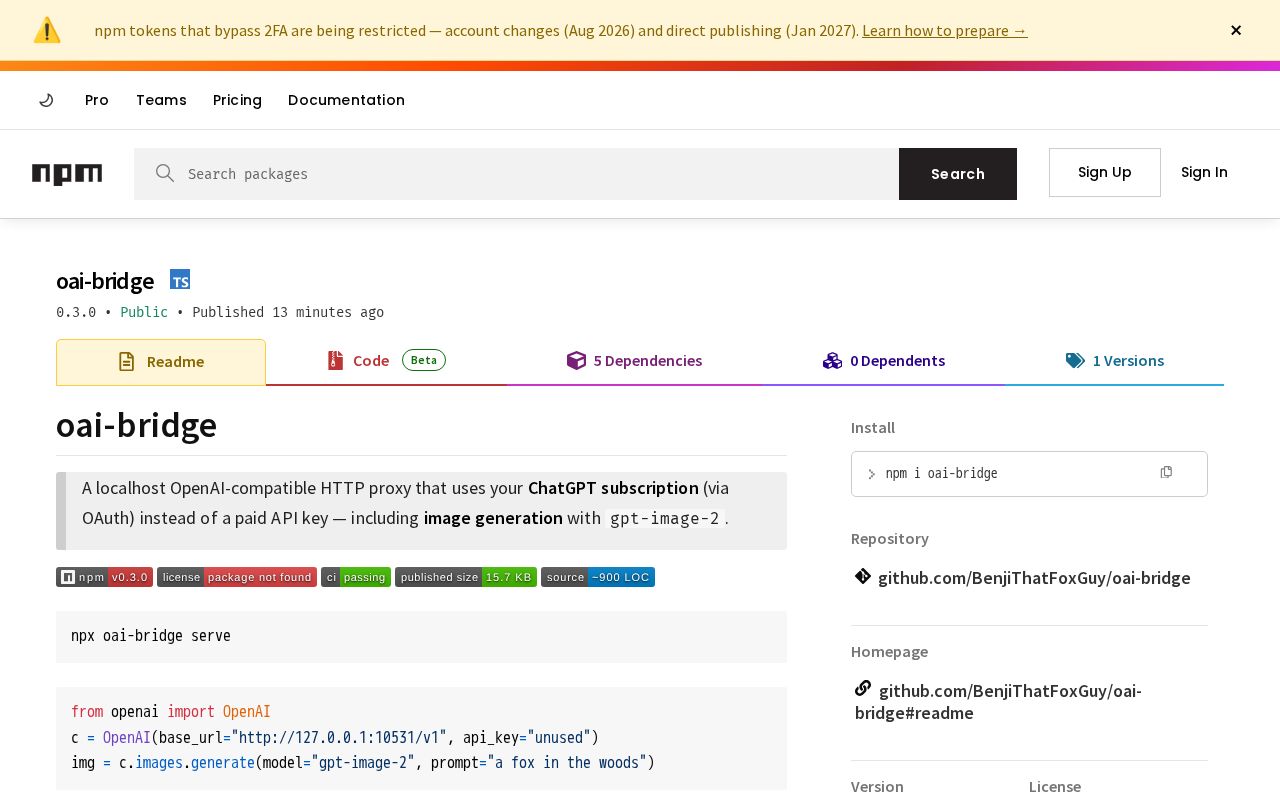Go to Pricing page
This screenshot has height=800, width=1280.
tap(237, 100)
